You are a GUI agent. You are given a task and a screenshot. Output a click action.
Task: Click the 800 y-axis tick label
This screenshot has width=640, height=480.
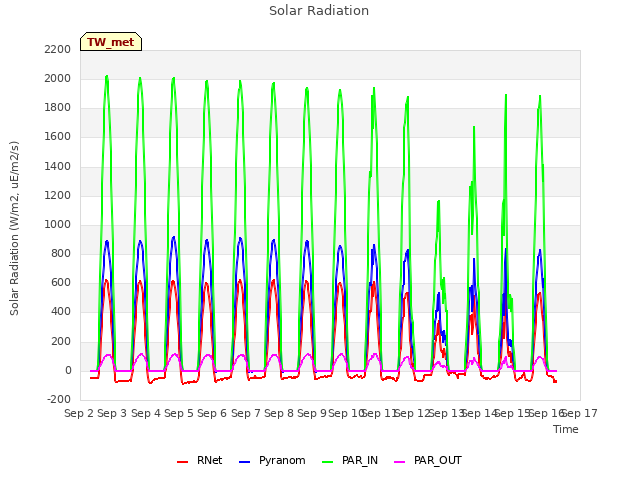(61, 254)
